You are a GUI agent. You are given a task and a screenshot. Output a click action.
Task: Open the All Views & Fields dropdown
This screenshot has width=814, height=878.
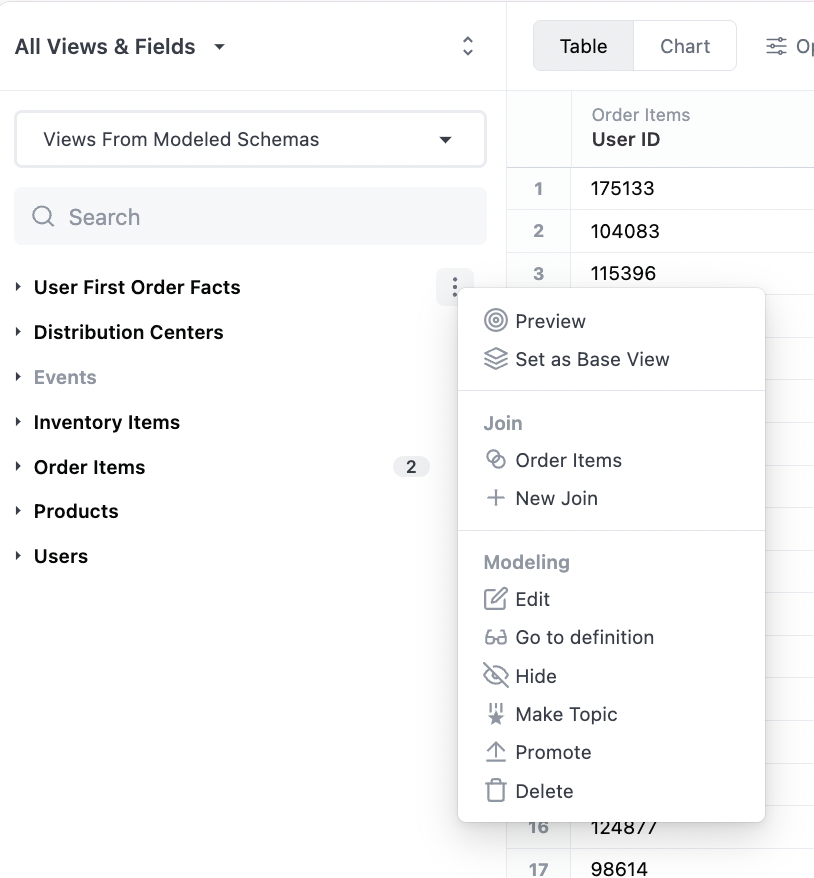(x=121, y=46)
